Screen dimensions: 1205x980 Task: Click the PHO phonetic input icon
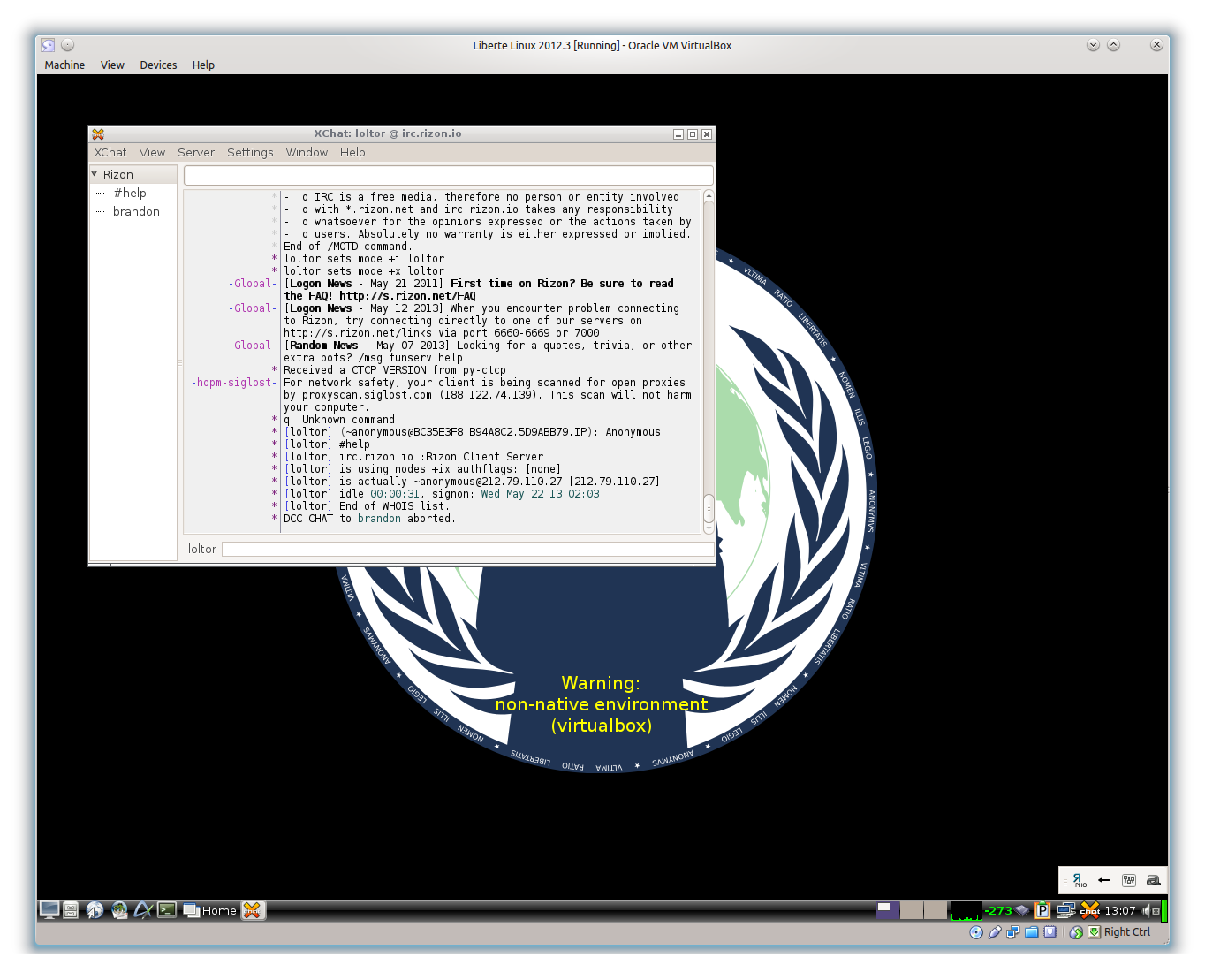[1079, 880]
